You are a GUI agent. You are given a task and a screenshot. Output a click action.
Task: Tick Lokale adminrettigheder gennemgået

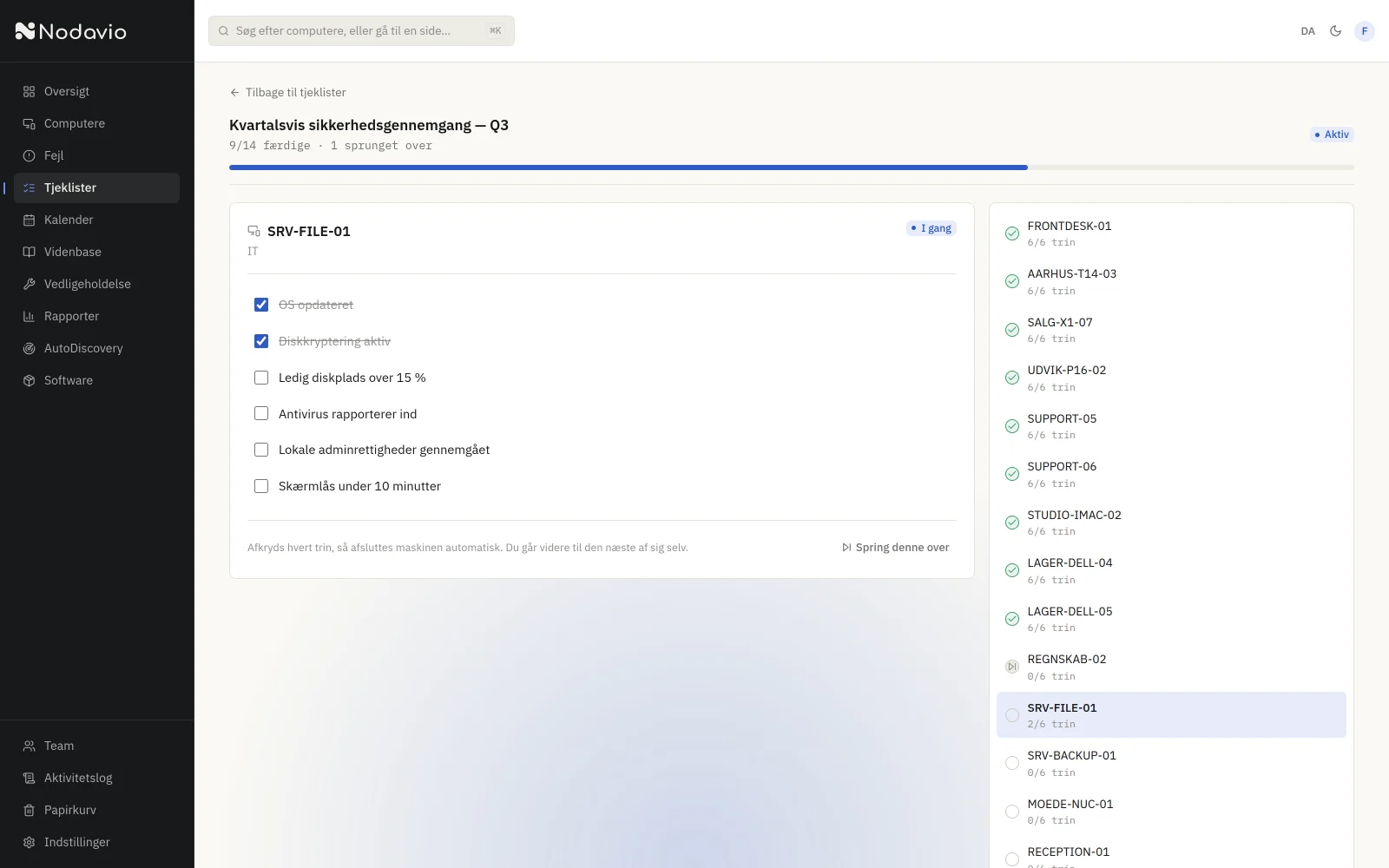[261, 450]
